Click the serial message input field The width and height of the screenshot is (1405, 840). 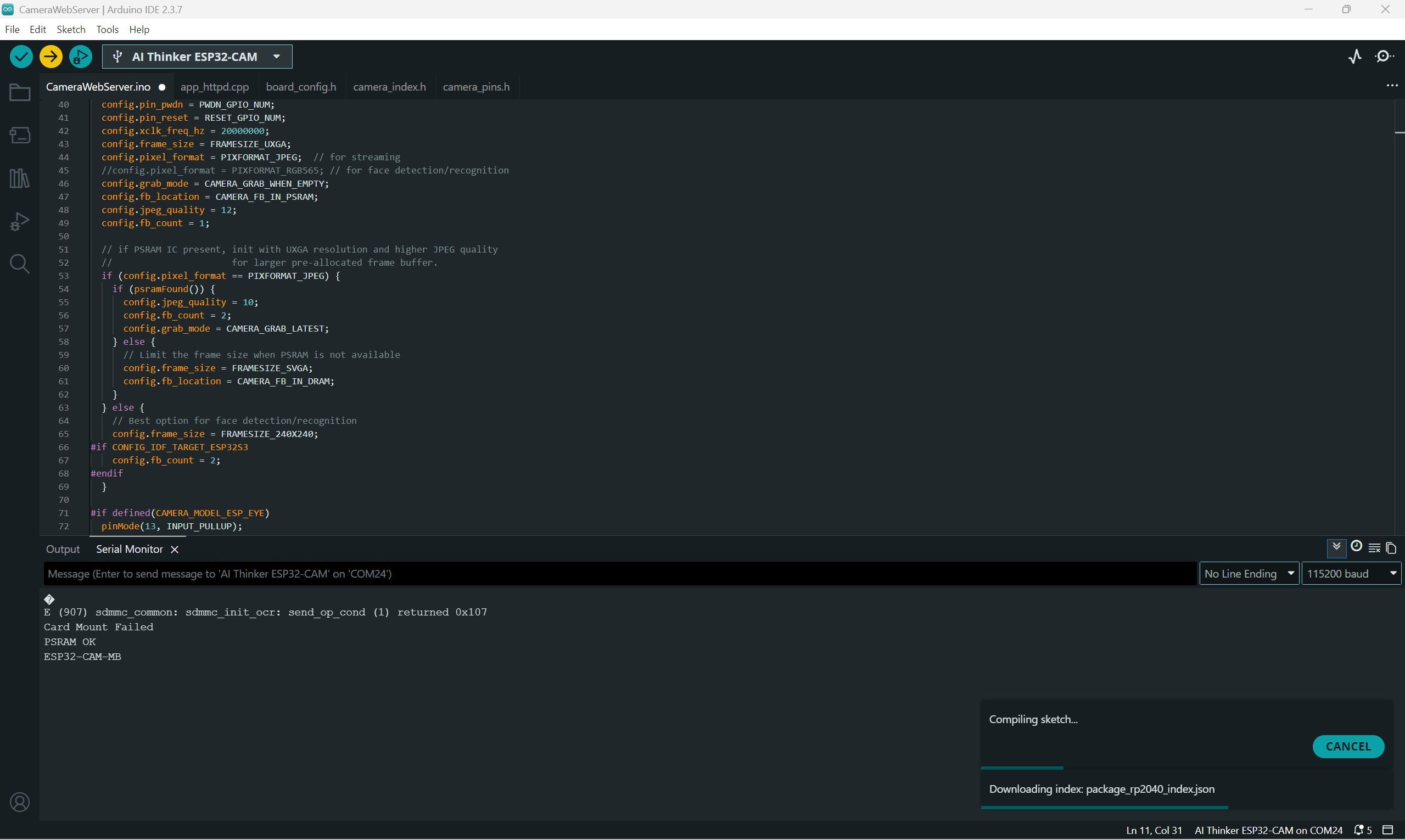(x=620, y=574)
